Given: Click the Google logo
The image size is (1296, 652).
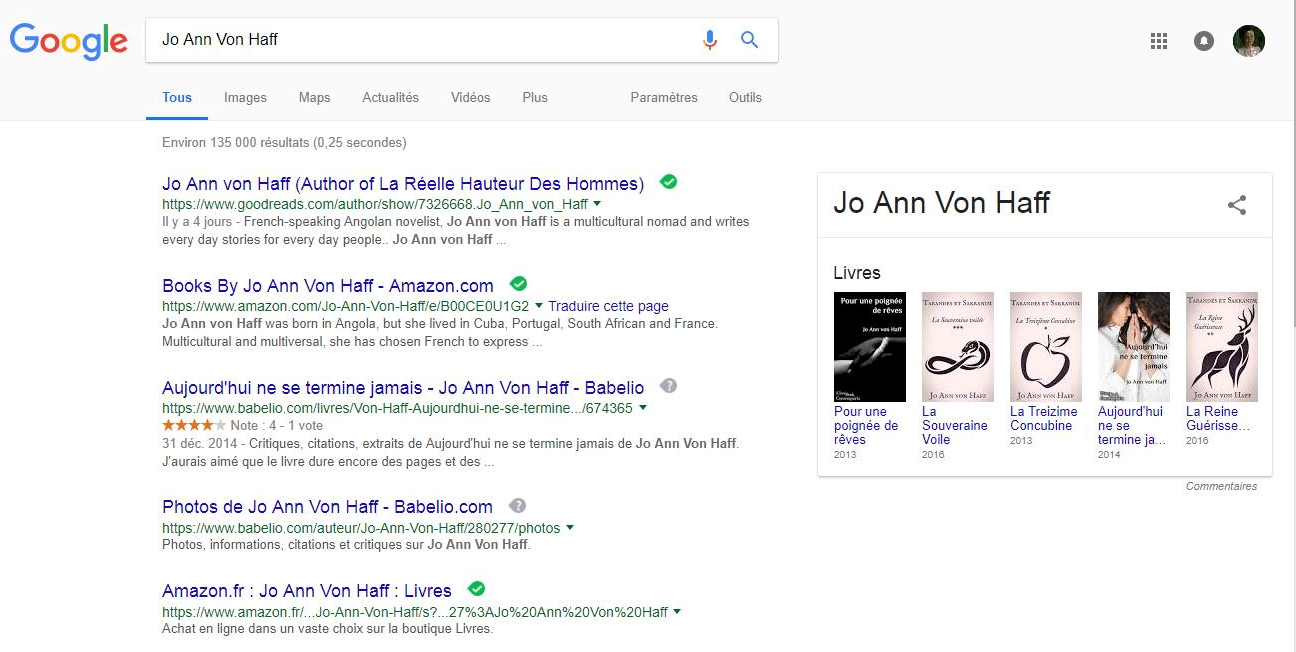Looking at the screenshot, I should (68, 41).
